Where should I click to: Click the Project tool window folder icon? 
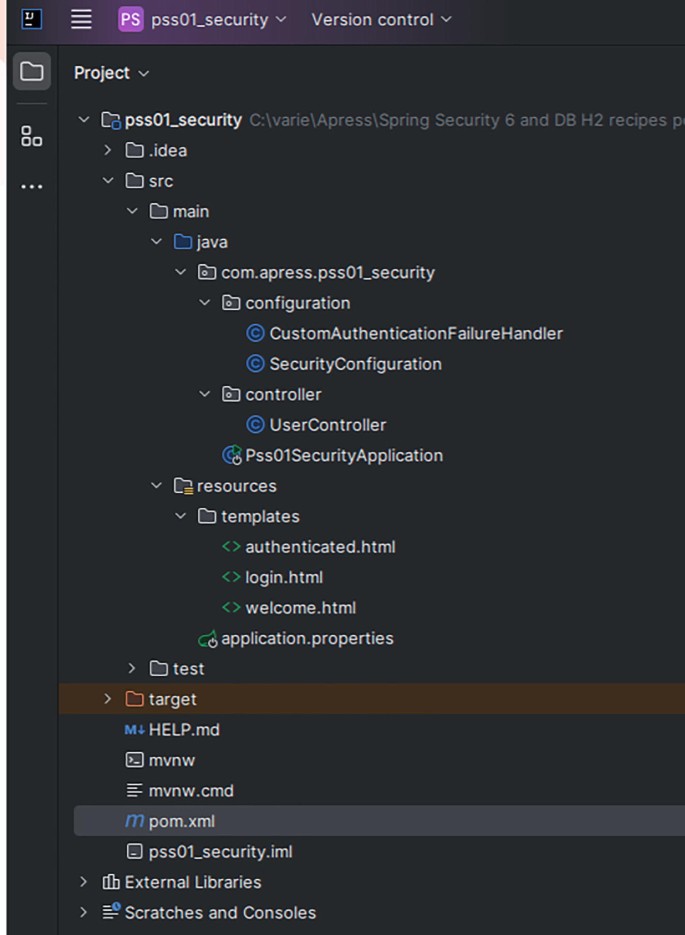(x=32, y=72)
